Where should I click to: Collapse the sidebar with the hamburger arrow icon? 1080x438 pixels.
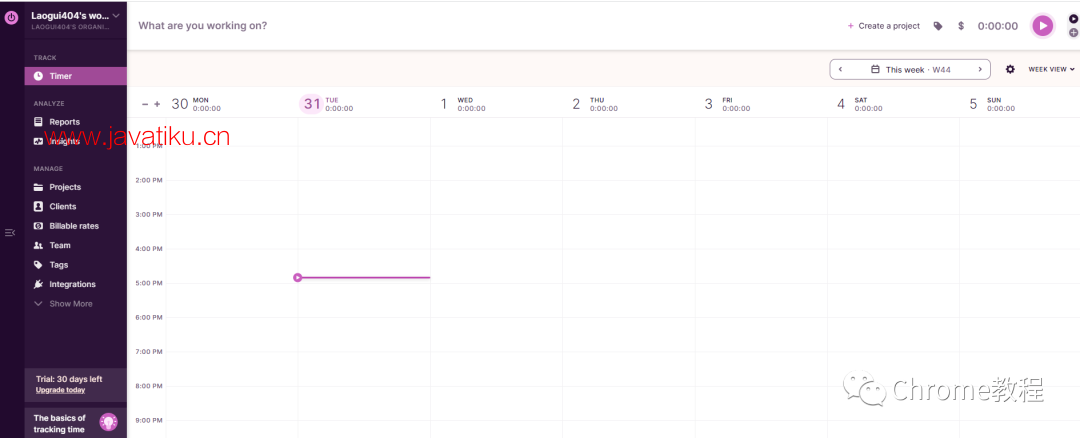(x=10, y=233)
